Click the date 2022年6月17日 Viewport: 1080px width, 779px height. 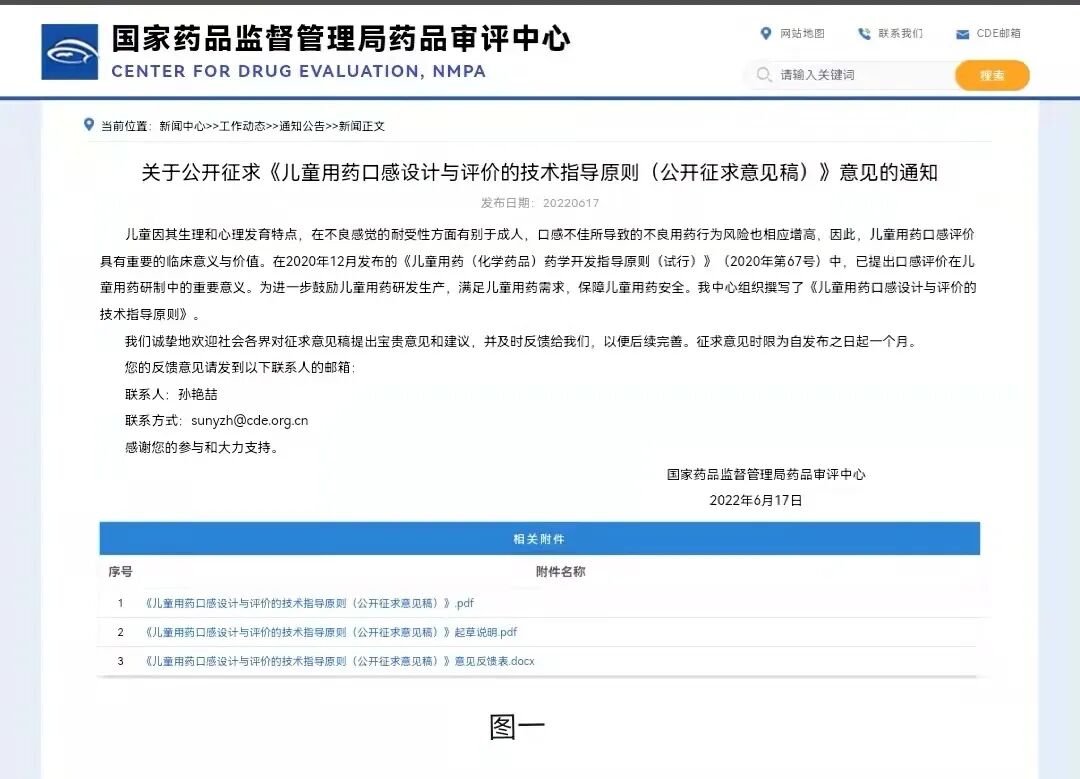pos(756,500)
